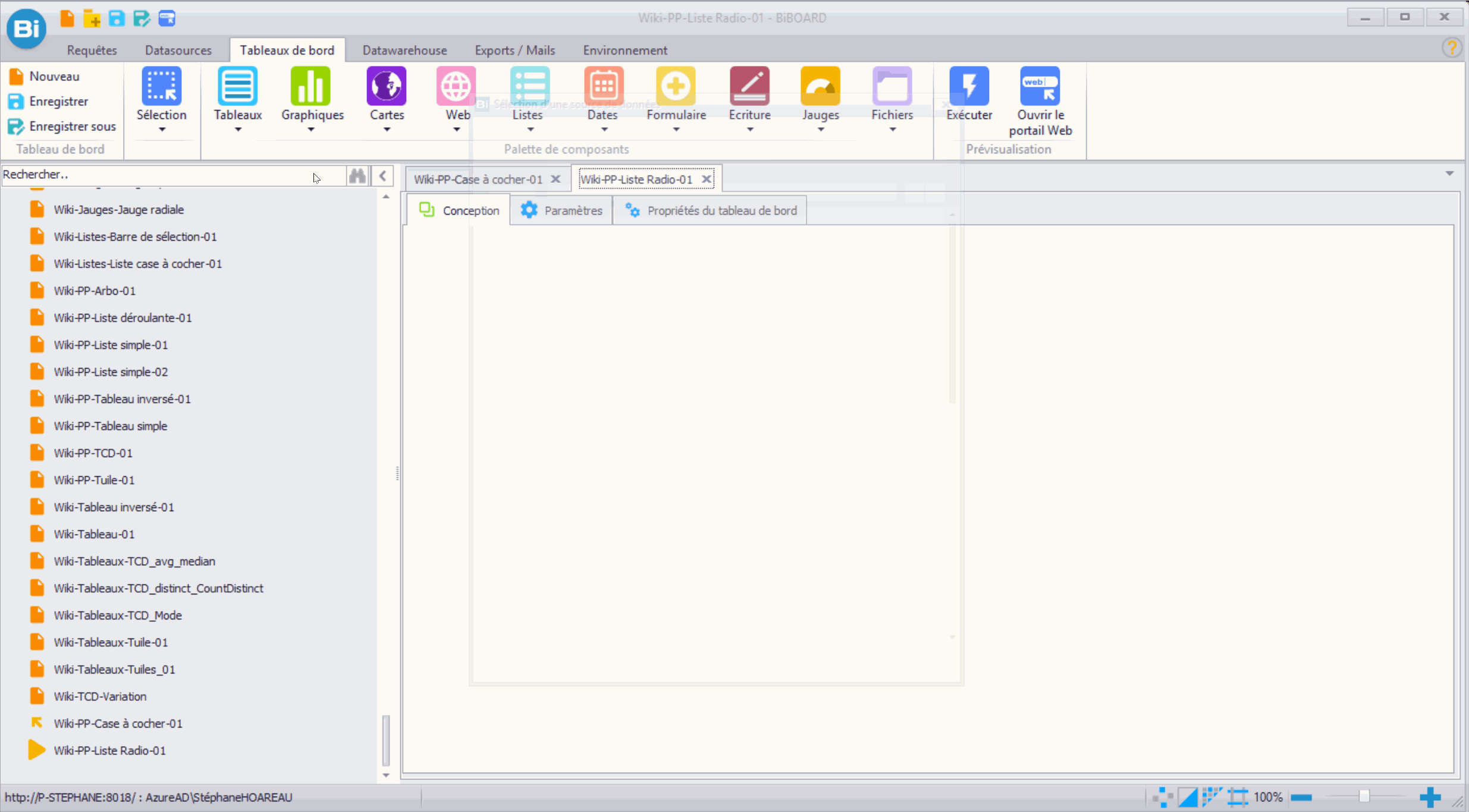
Task: Click the blue floppy save quick-access icon
Action: 117,18
